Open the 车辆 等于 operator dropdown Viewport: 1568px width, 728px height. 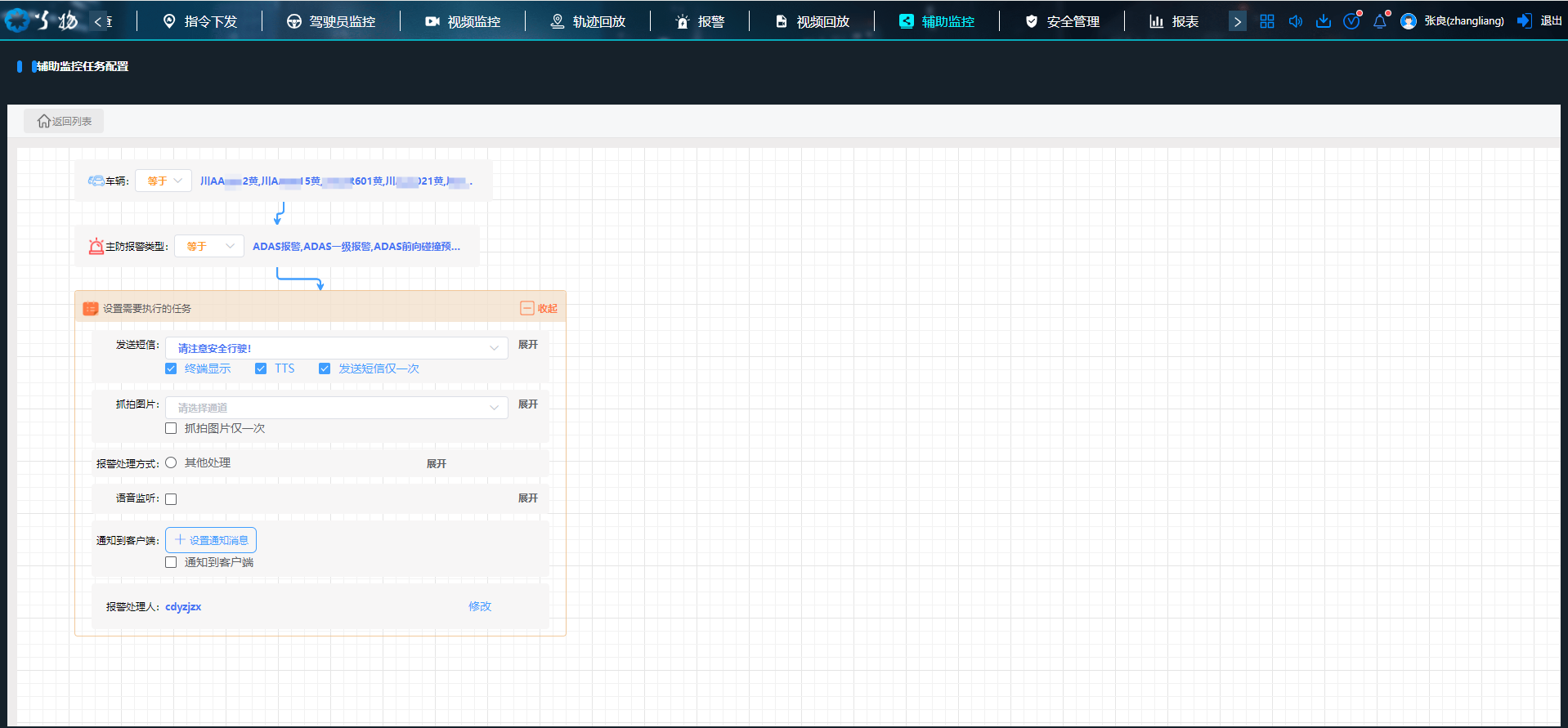[x=164, y=181]
